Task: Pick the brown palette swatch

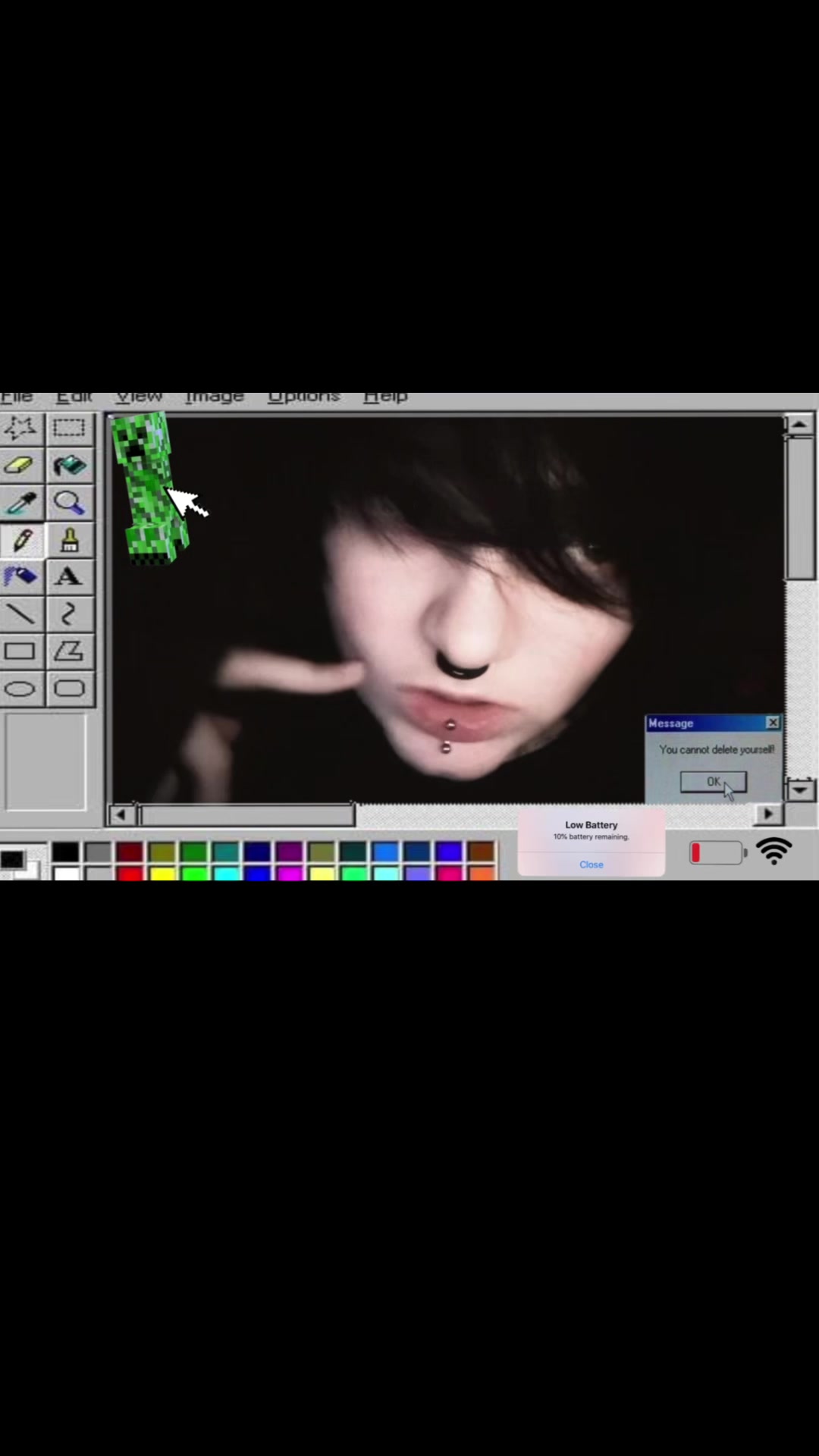Action: (x=481, y=852)
